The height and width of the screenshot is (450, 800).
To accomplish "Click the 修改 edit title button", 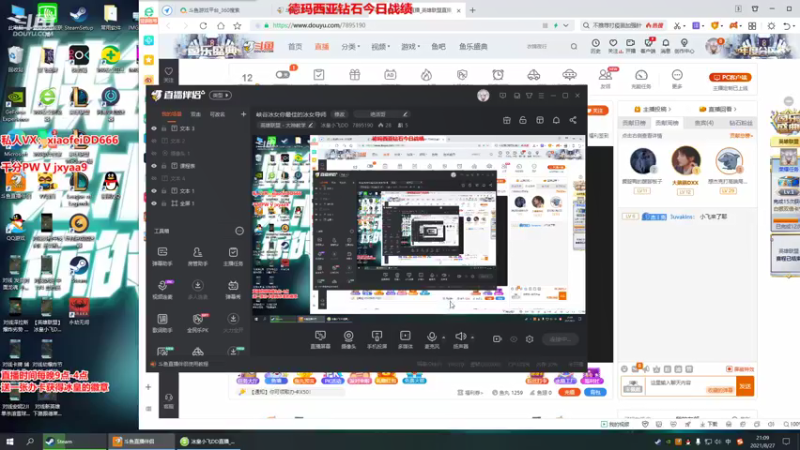I will pyautogui.click(x=339, y=114).
